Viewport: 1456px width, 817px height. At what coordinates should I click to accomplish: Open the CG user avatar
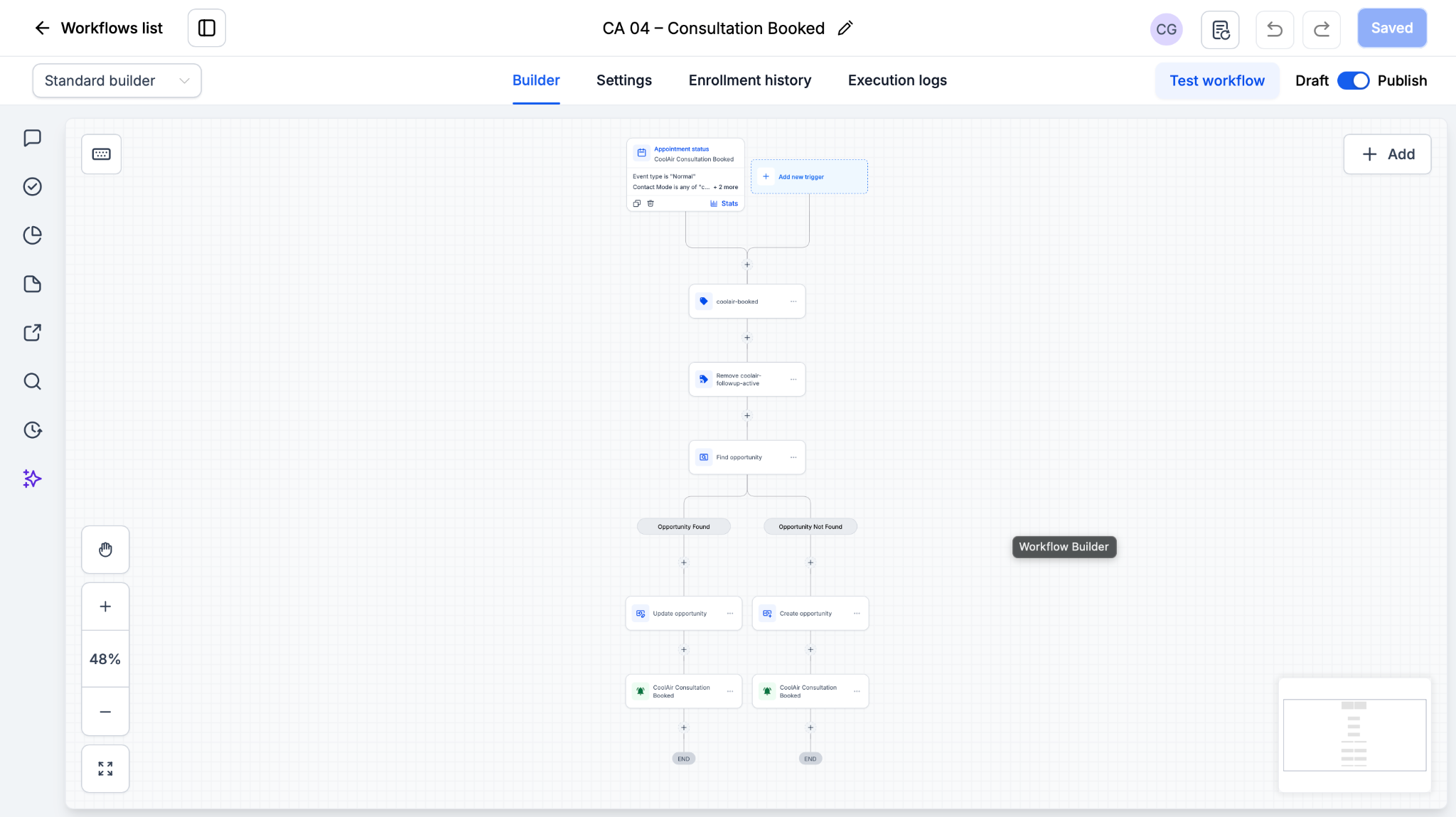tap(1166, 29)
